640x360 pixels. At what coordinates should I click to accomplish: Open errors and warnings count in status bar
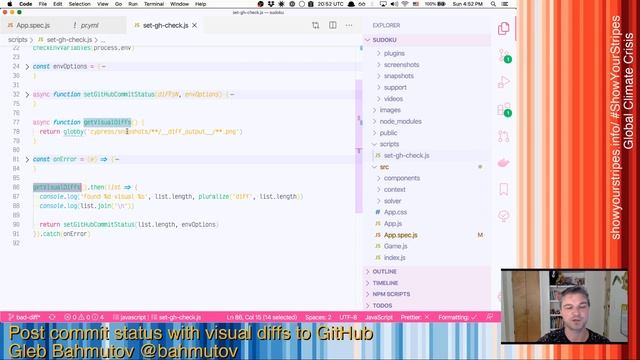point(84,317)
